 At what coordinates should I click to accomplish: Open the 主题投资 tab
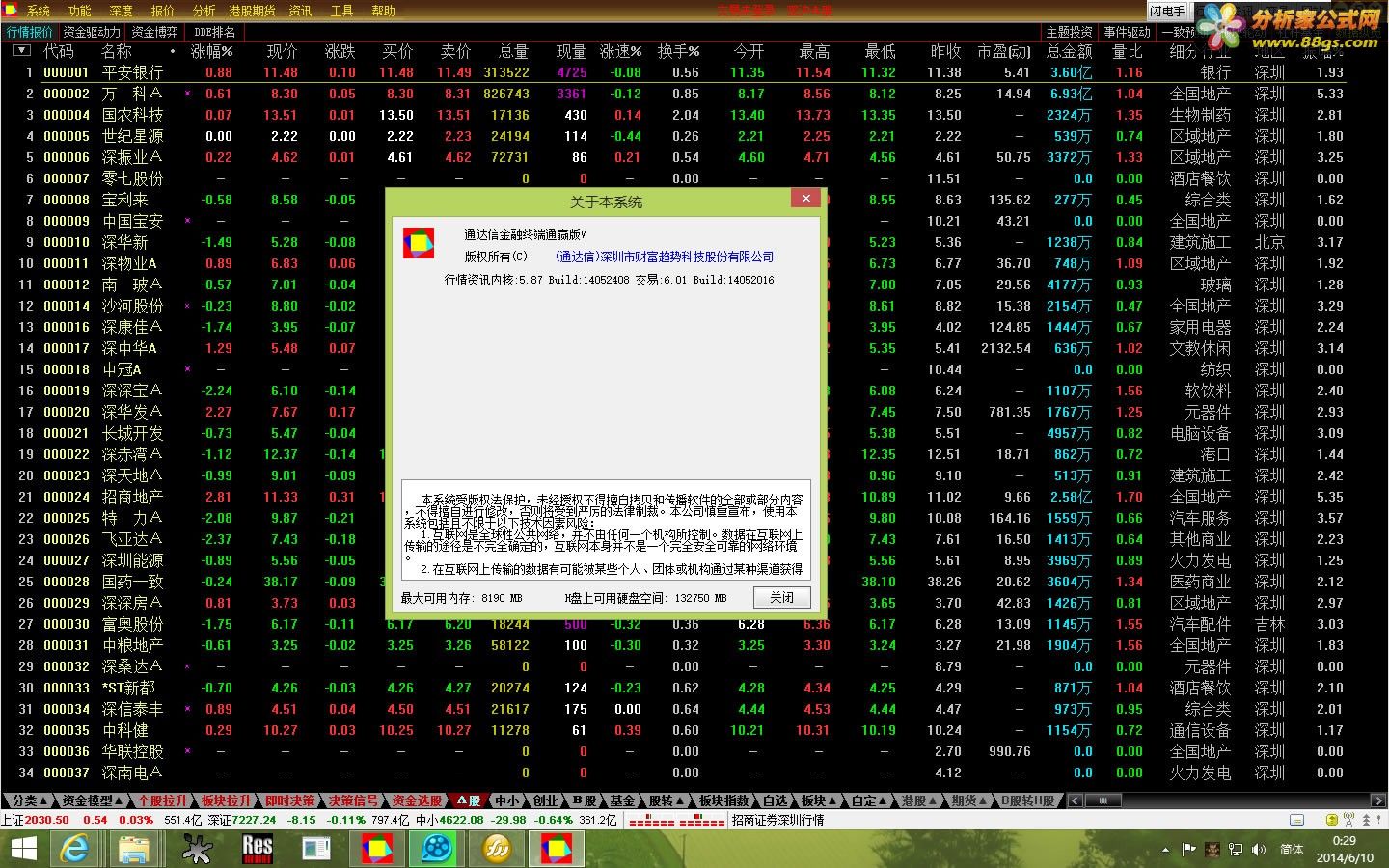[x=1070, y=32]
